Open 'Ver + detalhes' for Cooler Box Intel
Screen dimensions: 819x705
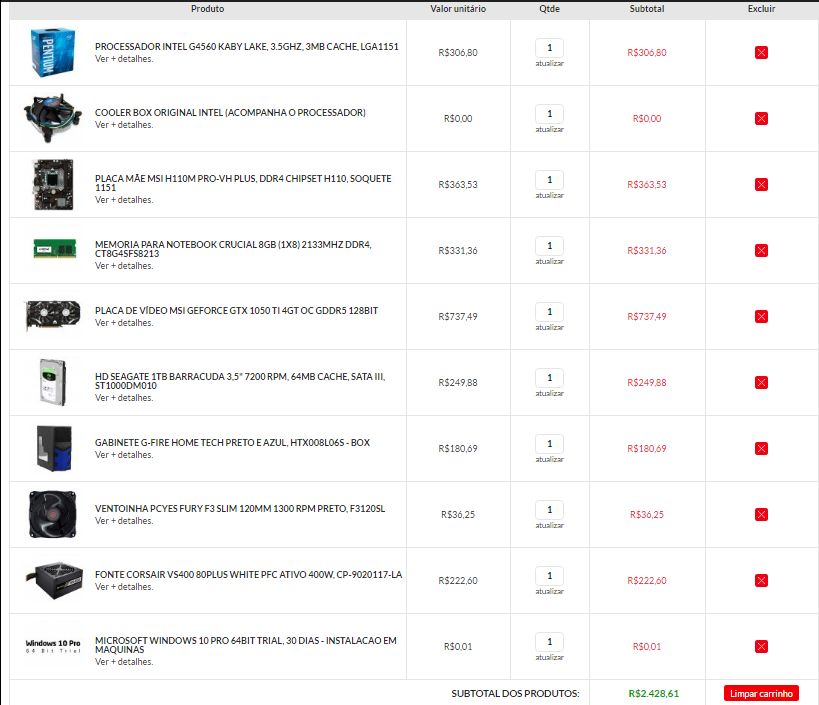point(124,125)
